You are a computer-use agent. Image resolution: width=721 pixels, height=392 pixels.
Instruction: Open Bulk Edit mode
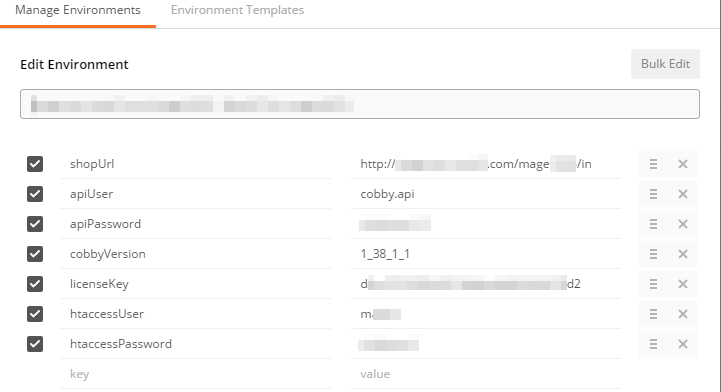click(665, 64)
